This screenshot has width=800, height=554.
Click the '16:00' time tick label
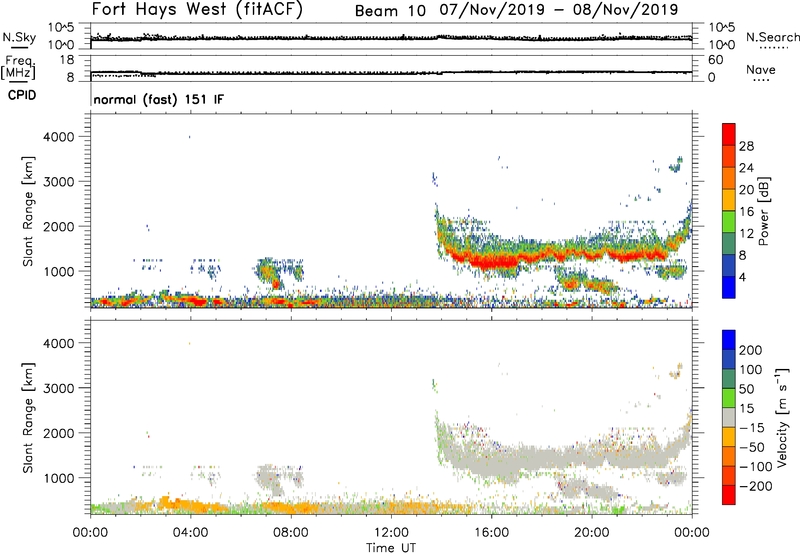(x=491, y=533)
